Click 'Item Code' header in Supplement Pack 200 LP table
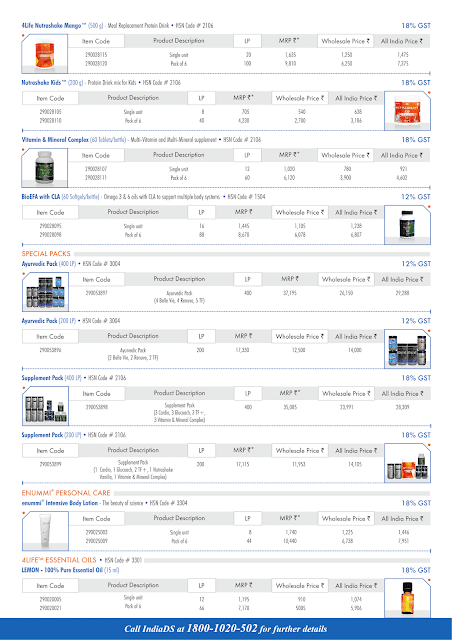Screen dimensions: 452x640 click(50, 451)
